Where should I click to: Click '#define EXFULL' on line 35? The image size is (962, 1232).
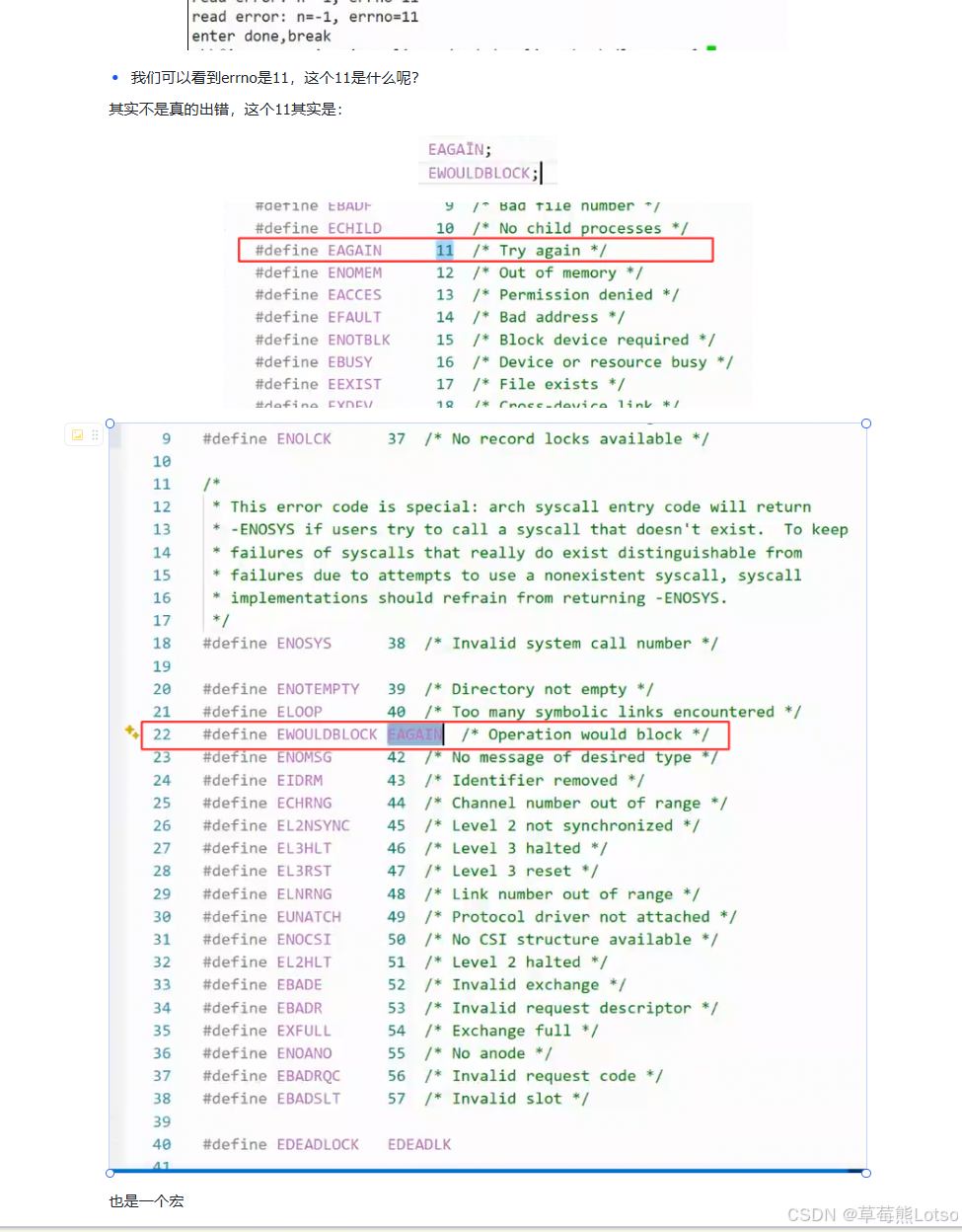(x=267, y=1031)
